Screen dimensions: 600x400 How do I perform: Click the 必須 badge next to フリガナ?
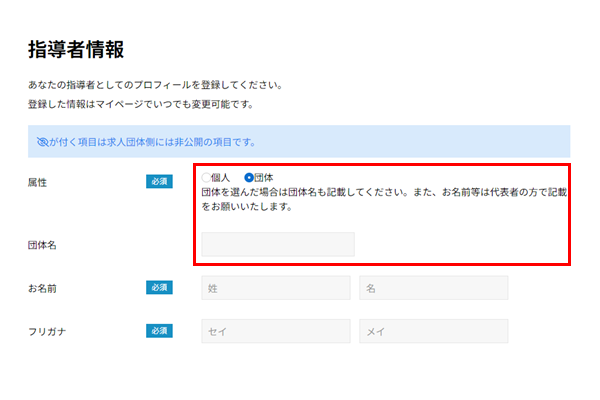pos(159,331)
